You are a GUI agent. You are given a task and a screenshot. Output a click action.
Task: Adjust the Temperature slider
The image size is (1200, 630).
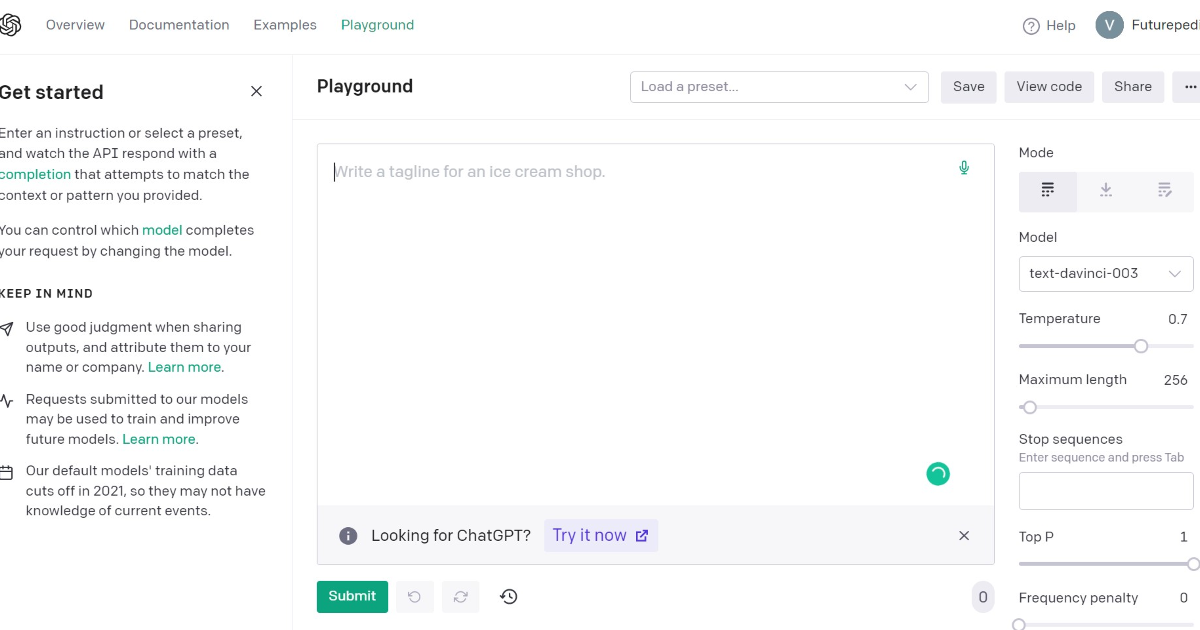1141,345
